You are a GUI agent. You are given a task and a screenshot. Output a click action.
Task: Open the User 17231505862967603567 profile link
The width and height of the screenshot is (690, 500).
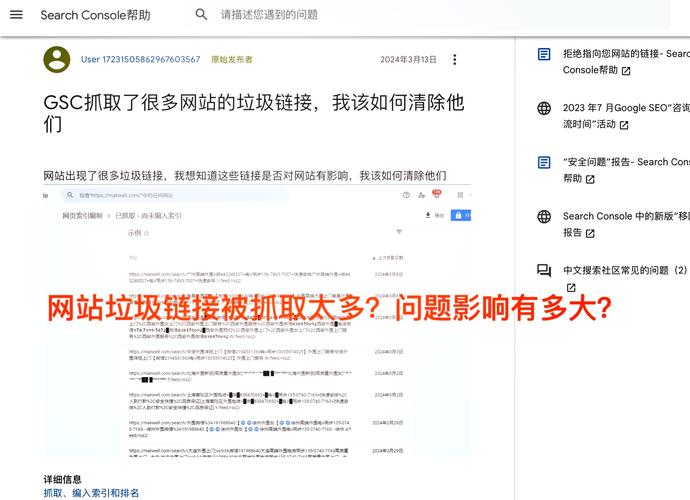tap(140, 59)
